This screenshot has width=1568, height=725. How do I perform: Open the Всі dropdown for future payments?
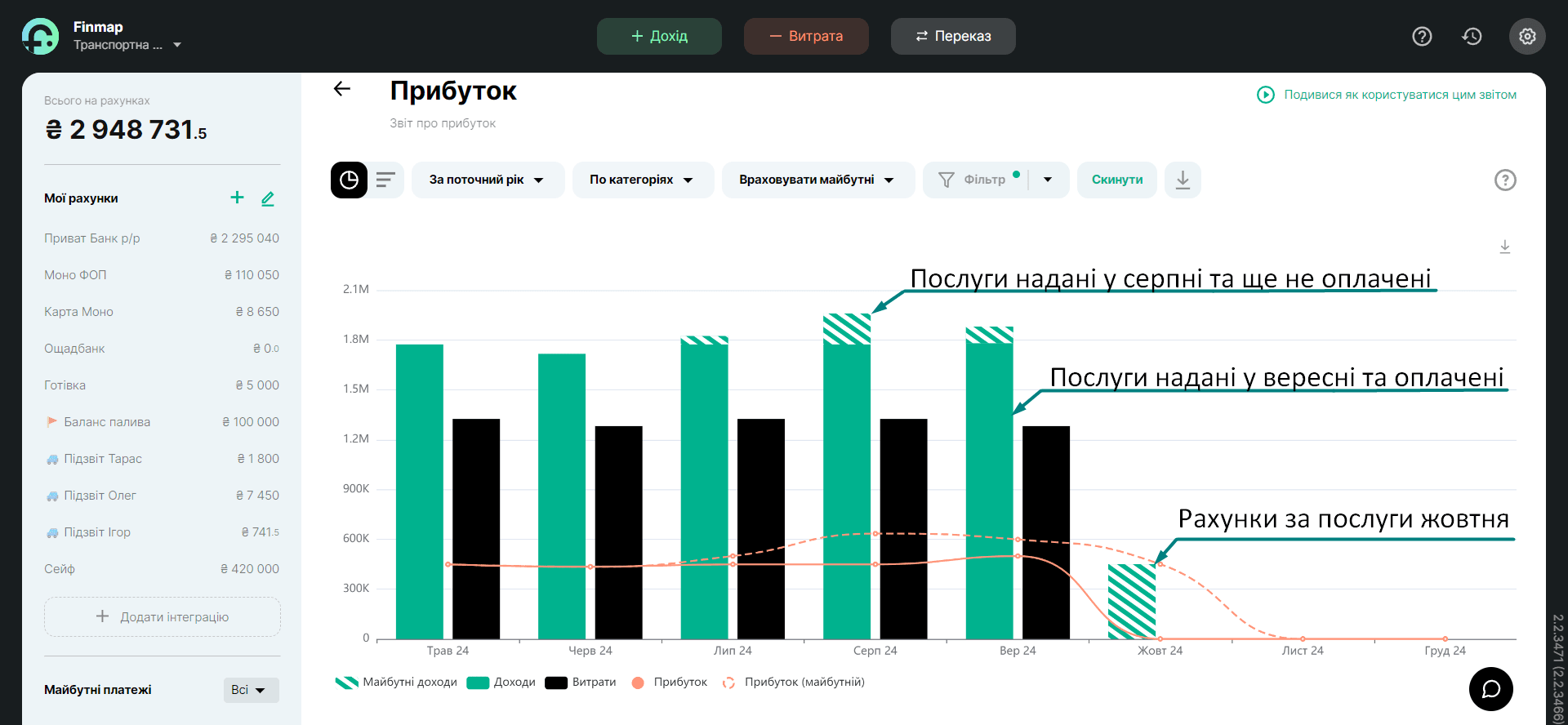[251, 690]
